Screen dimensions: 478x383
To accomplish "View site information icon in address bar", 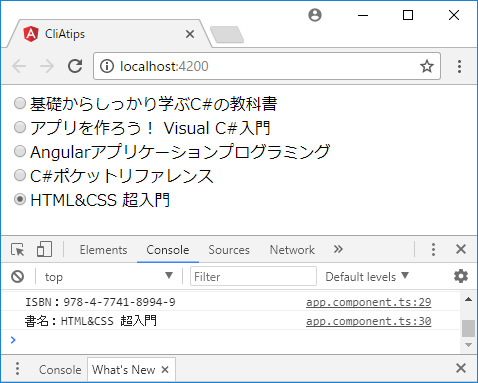I will pos(107,66).
